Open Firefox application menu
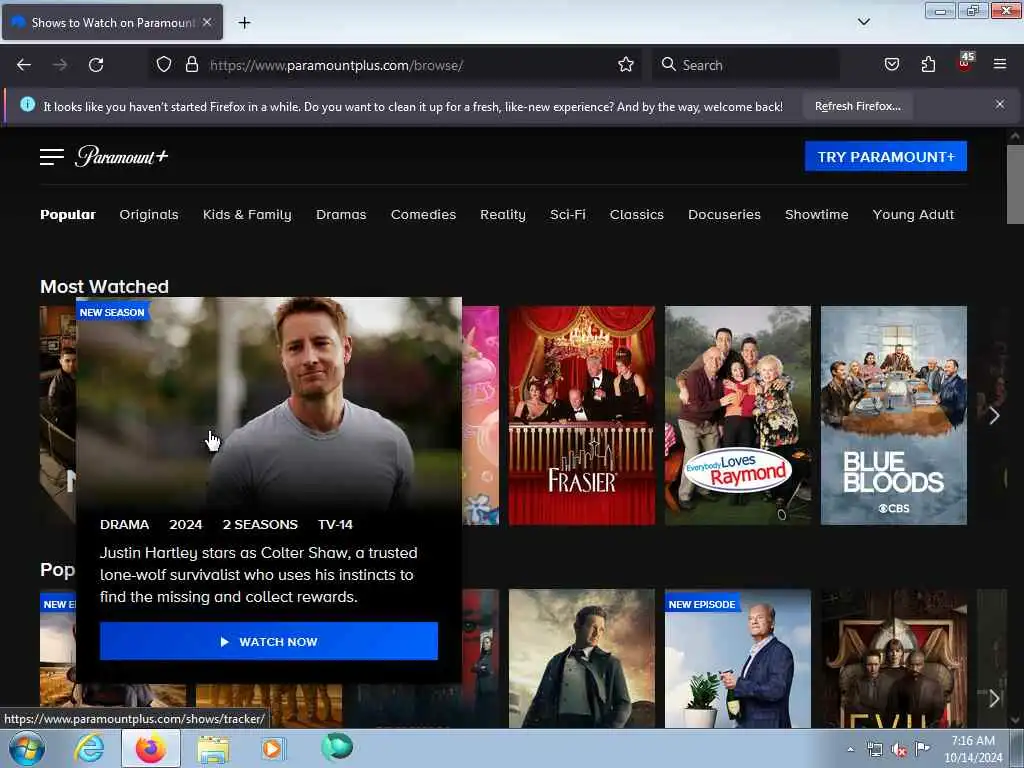Viewport: 1024px width, 768px height. [x=1000, y=64]
